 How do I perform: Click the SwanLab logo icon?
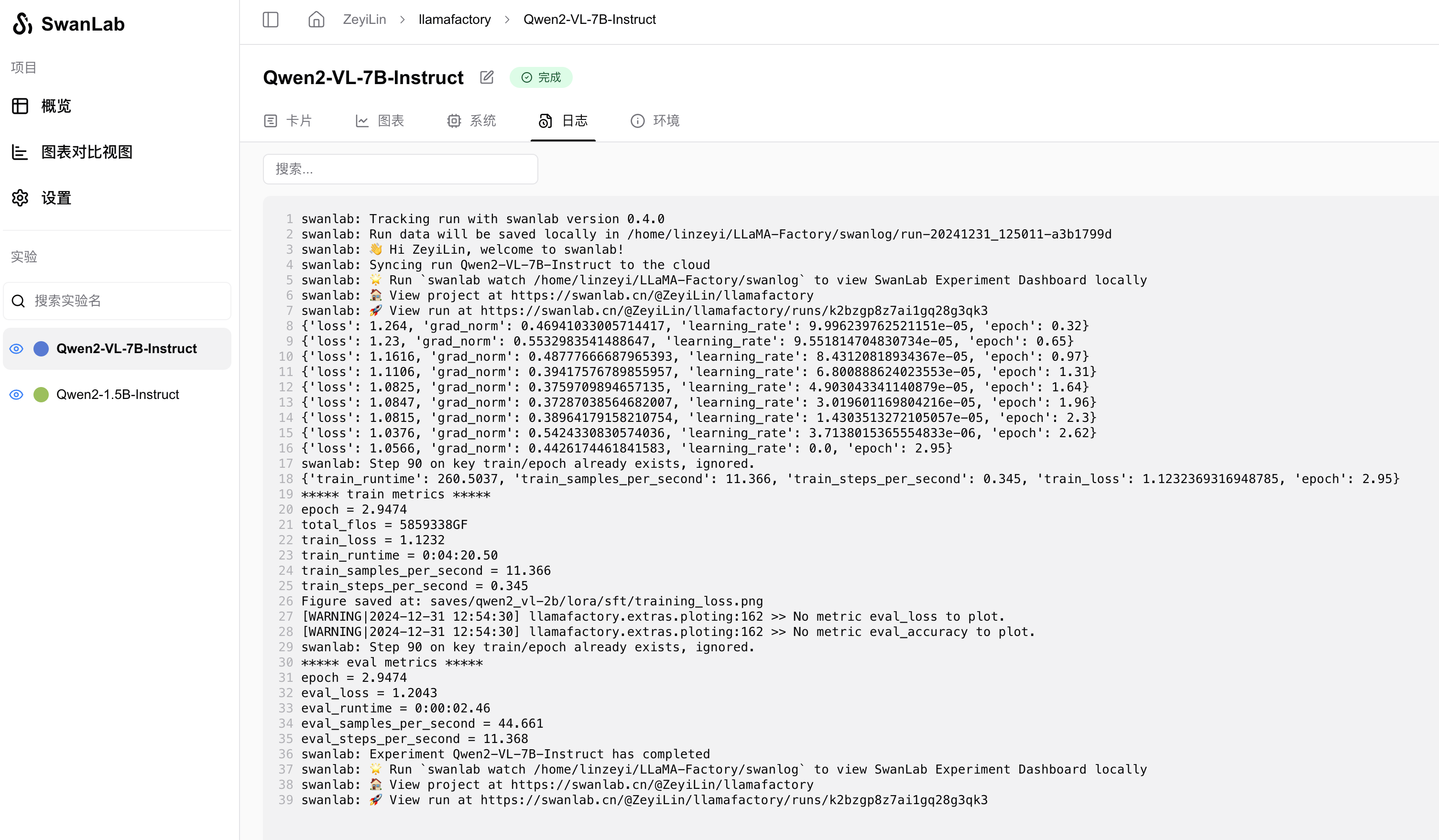tap(22, 23)
